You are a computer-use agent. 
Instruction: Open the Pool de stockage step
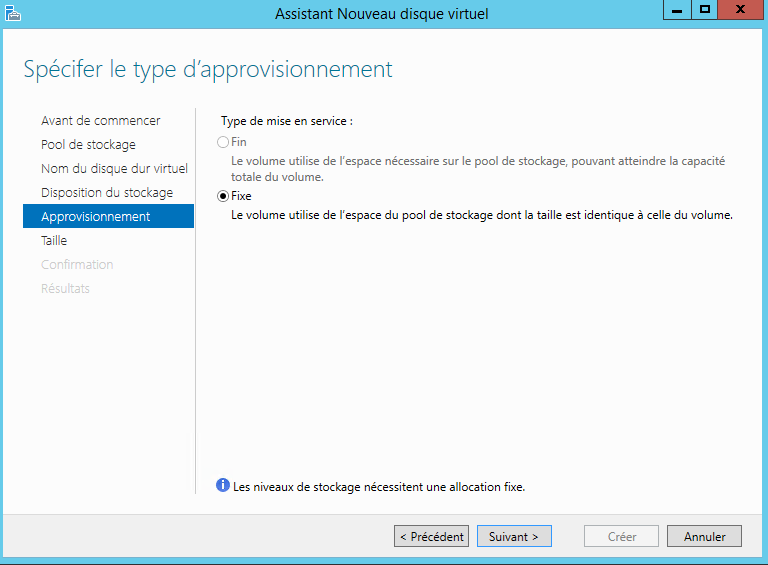click(x=89, y=144)
